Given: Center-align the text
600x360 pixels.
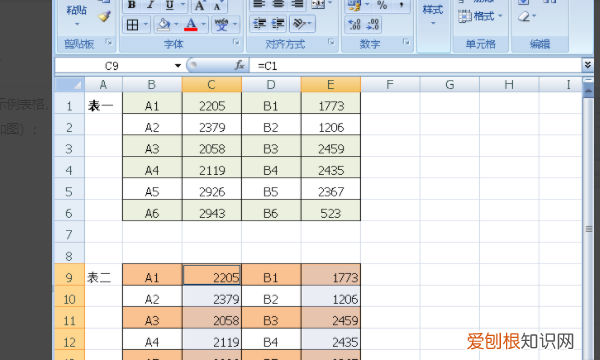Looking at the screenshot, I should click(278, 4).
